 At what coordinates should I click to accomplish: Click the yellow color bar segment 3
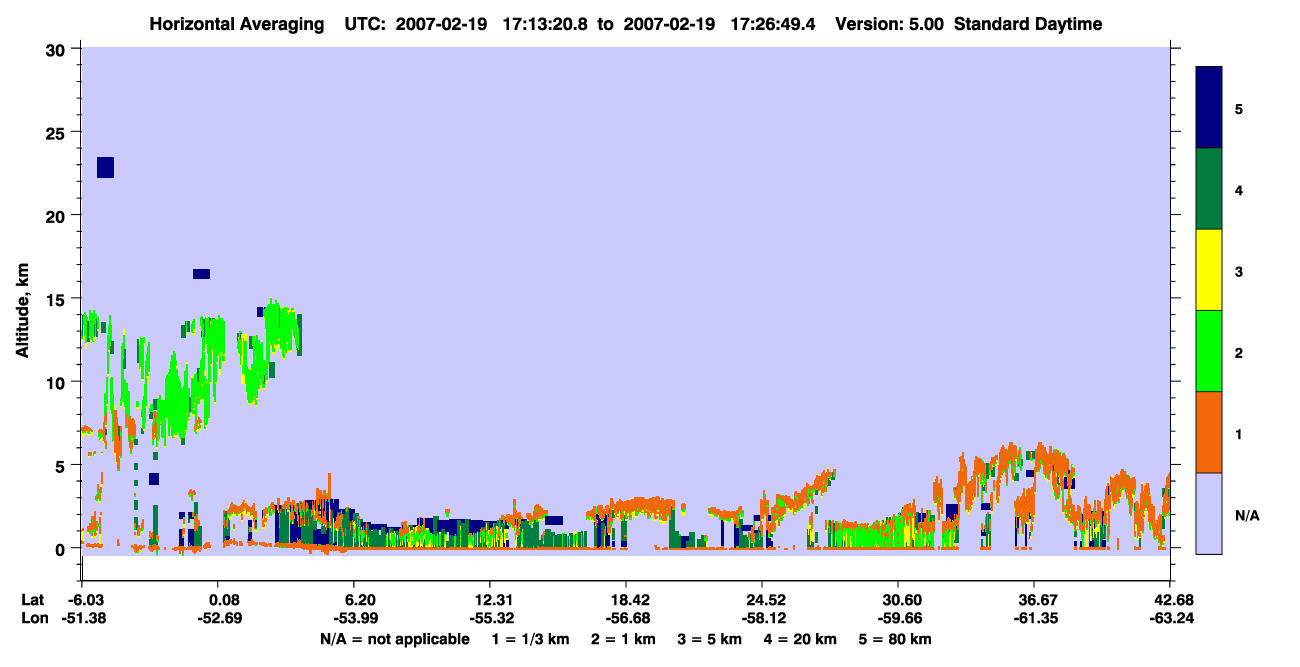(x=1209, y=270)
